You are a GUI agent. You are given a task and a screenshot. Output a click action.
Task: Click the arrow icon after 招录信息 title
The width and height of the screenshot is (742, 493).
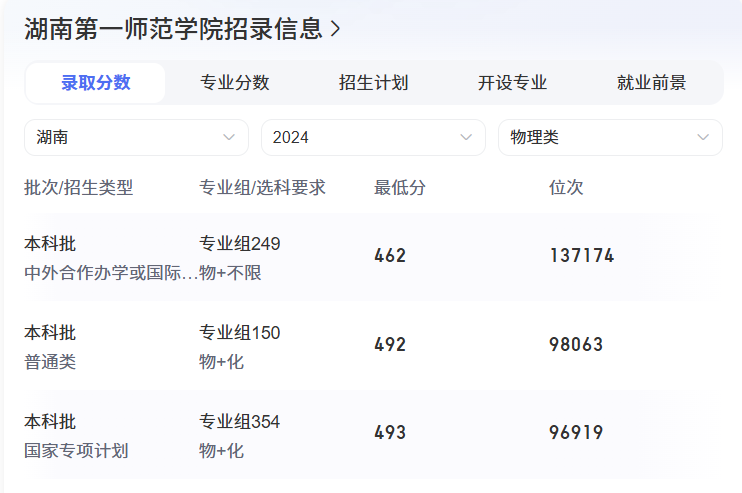point(335,29)
